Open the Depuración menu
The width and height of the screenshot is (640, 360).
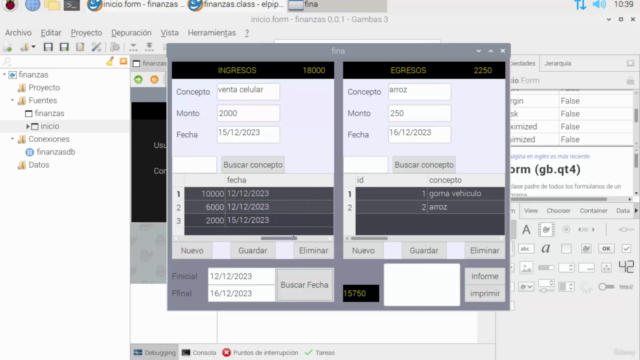[131, 33]
